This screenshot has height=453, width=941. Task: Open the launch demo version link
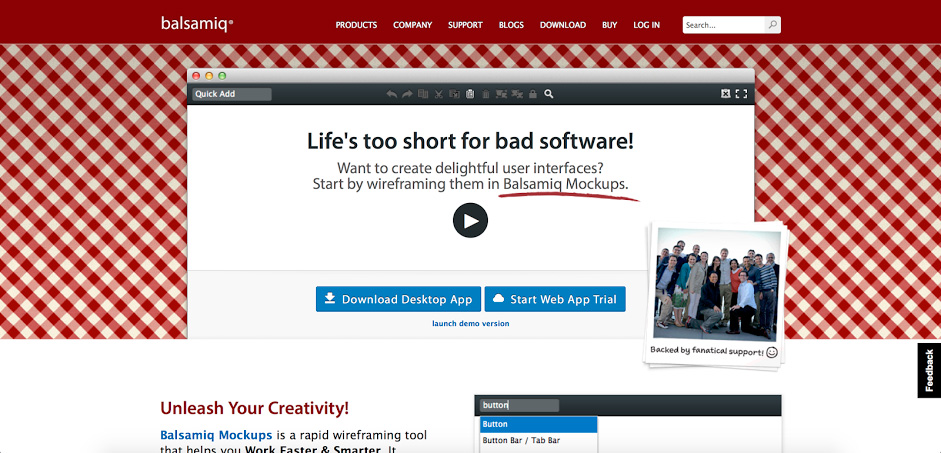470,323
